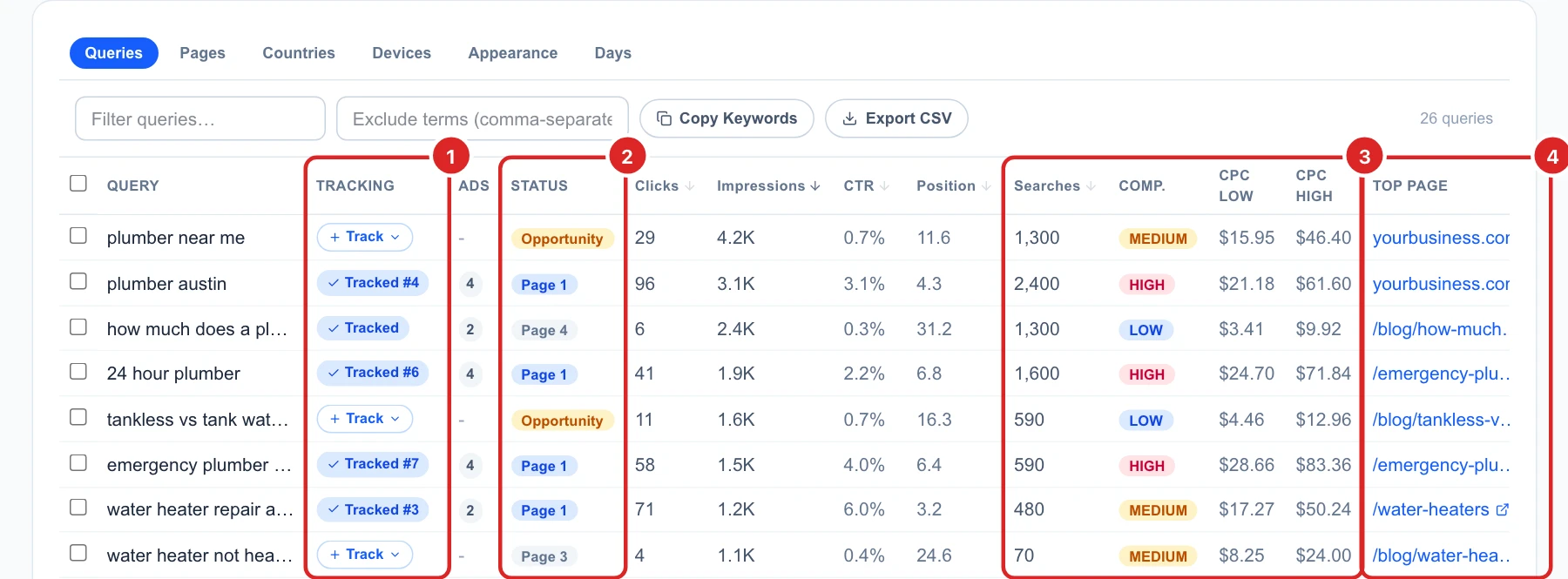Click the Page 3 status badge

[x=544, y=556]
